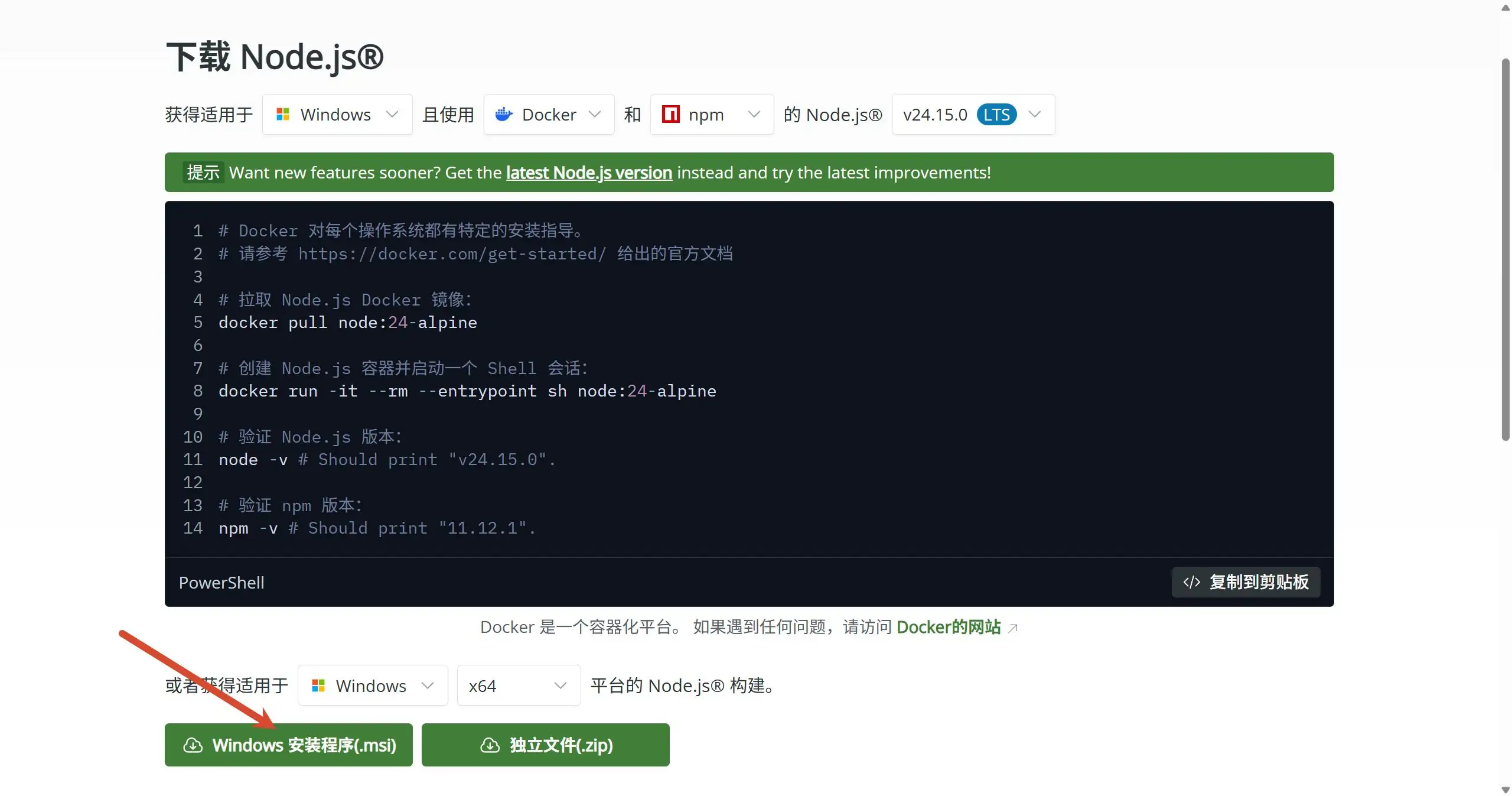This screenshot has width=1512, height=796.
Task: Click chevron of the version dropdown
Action: tap(1034, 114)
